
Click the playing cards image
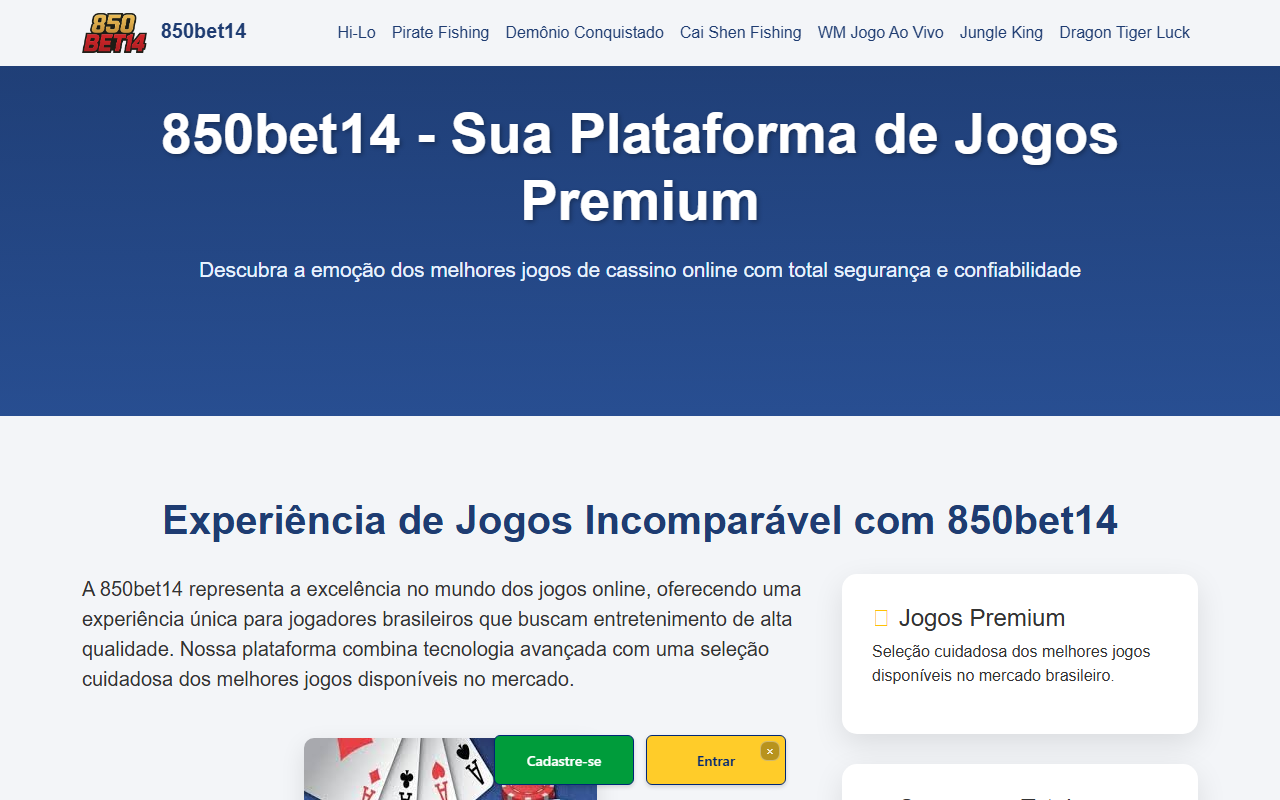coord(450,769)
